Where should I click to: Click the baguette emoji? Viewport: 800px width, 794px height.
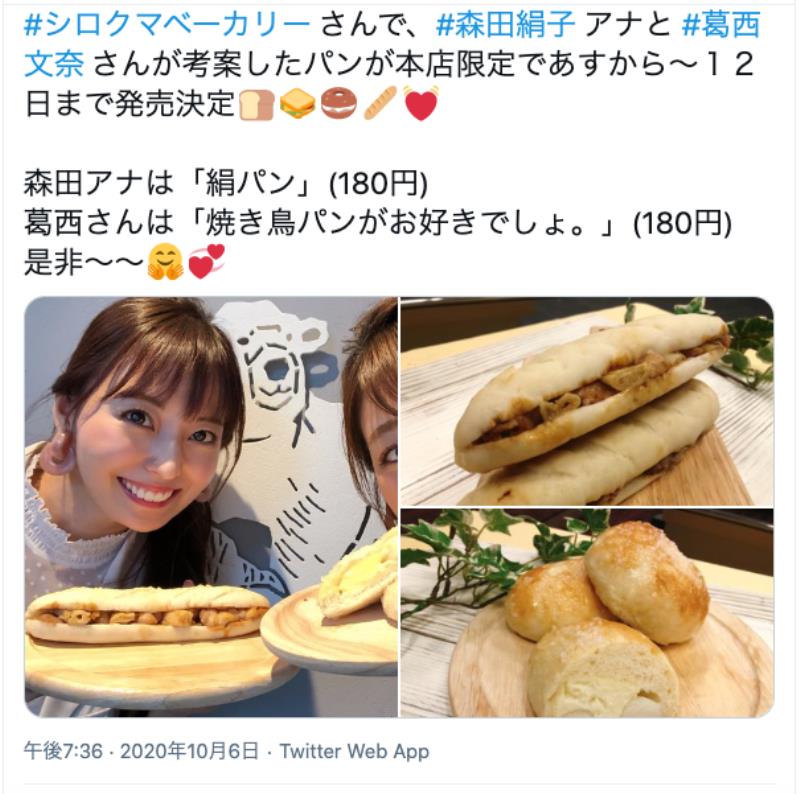tap(380, 104)
